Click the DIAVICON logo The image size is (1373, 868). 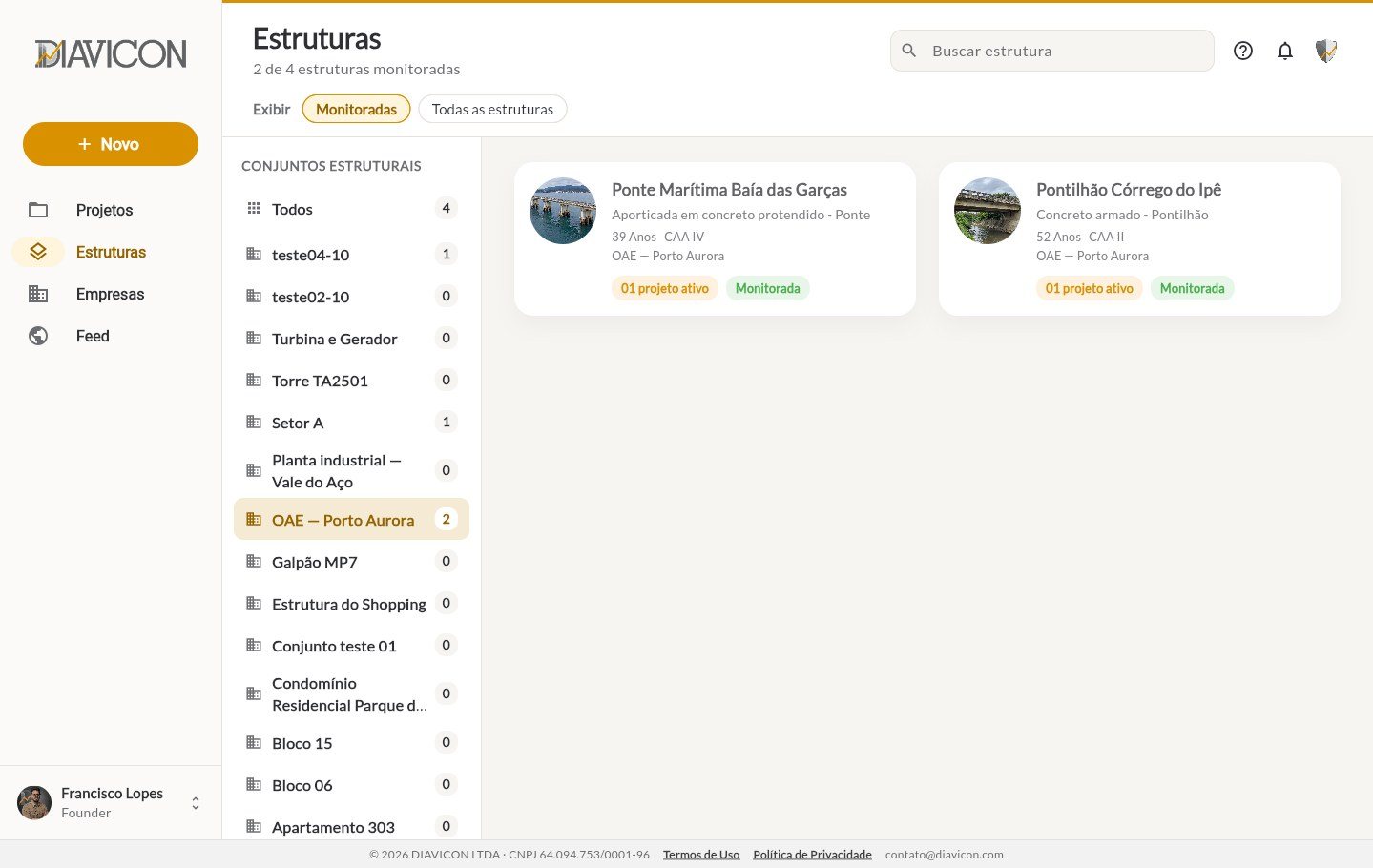coord(111,53)
